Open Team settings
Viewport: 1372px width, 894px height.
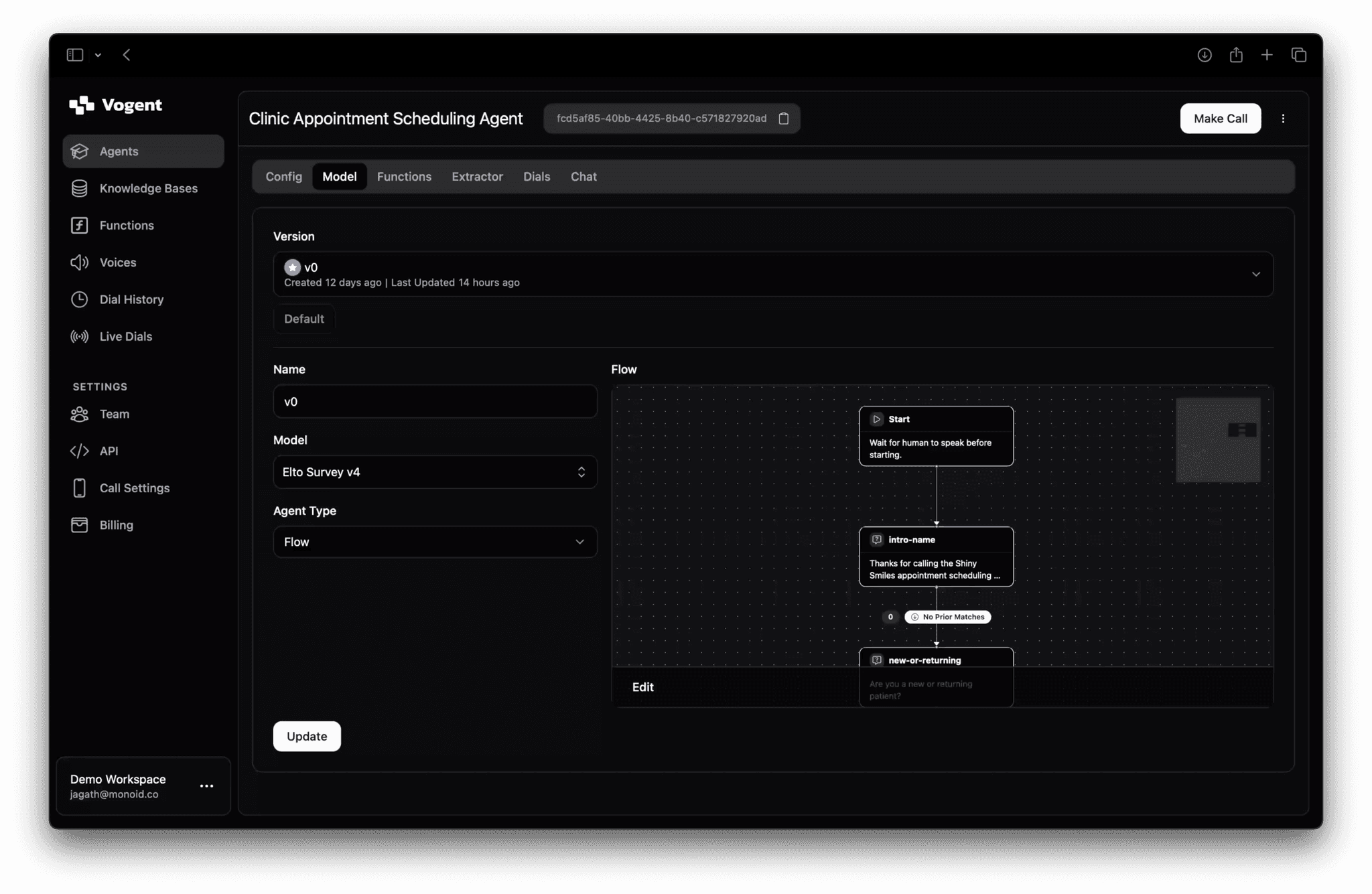(x=115, y=414)
